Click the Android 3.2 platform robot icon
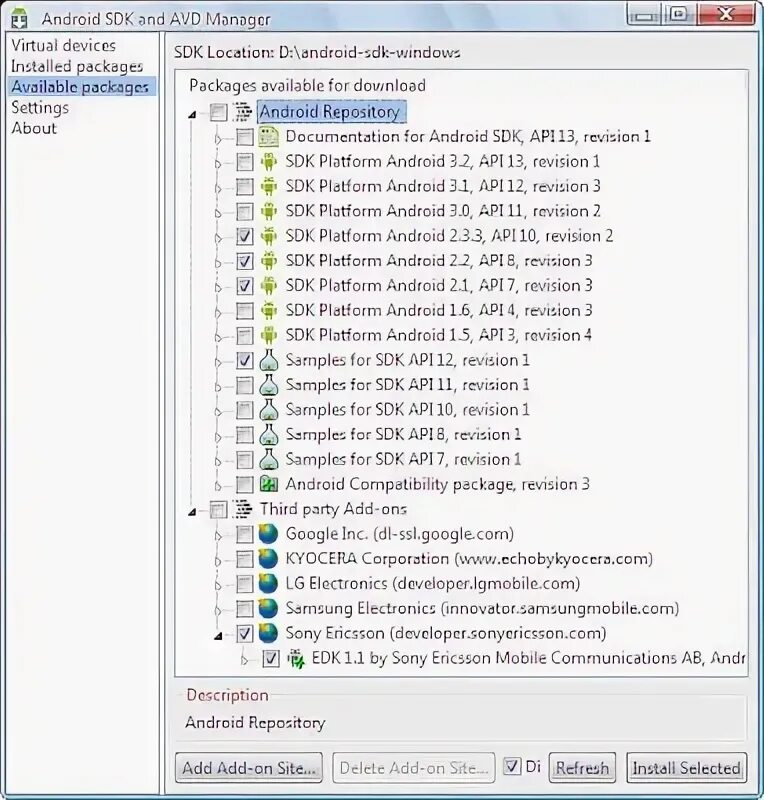 pos(268,162)
